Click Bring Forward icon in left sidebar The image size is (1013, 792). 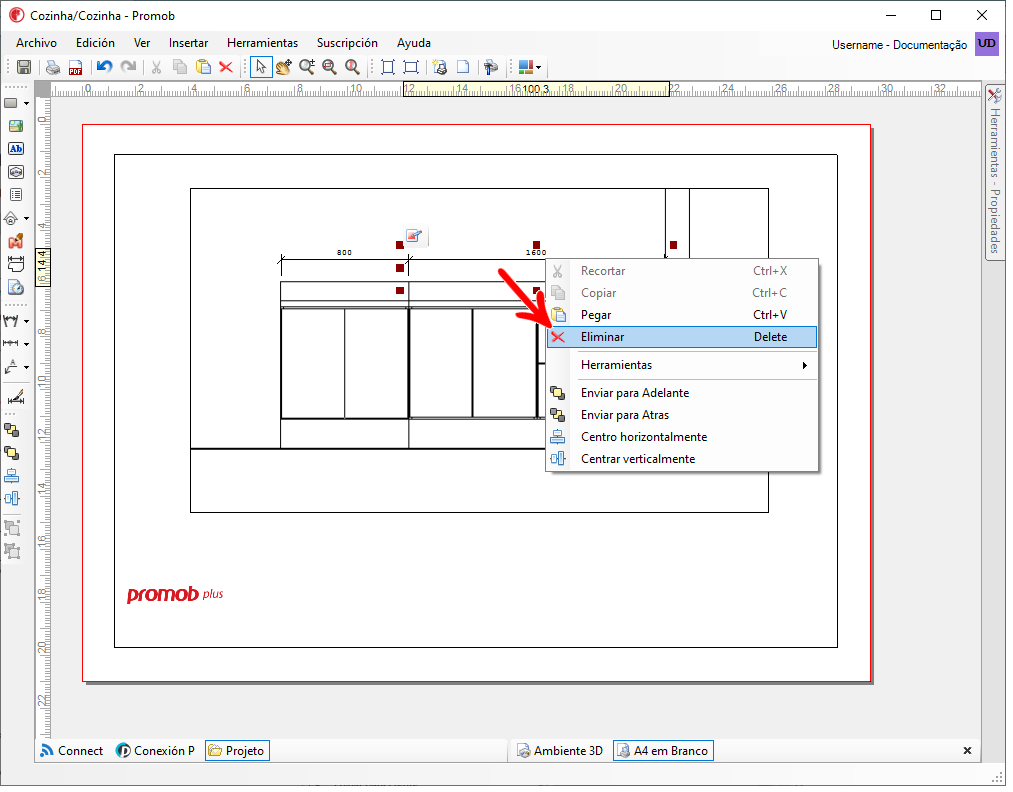point(12,453)
